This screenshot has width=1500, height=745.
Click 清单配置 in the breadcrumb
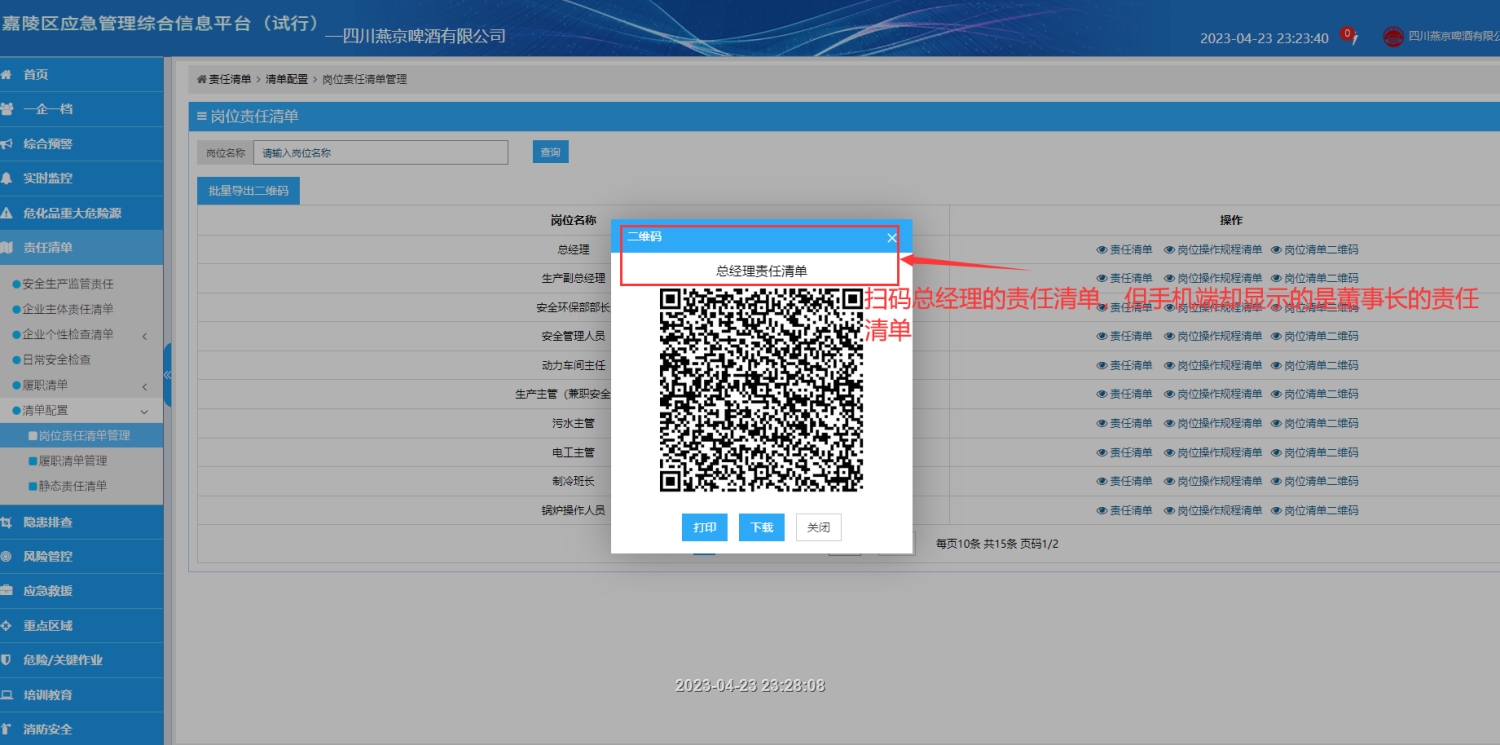click(287, 79)
